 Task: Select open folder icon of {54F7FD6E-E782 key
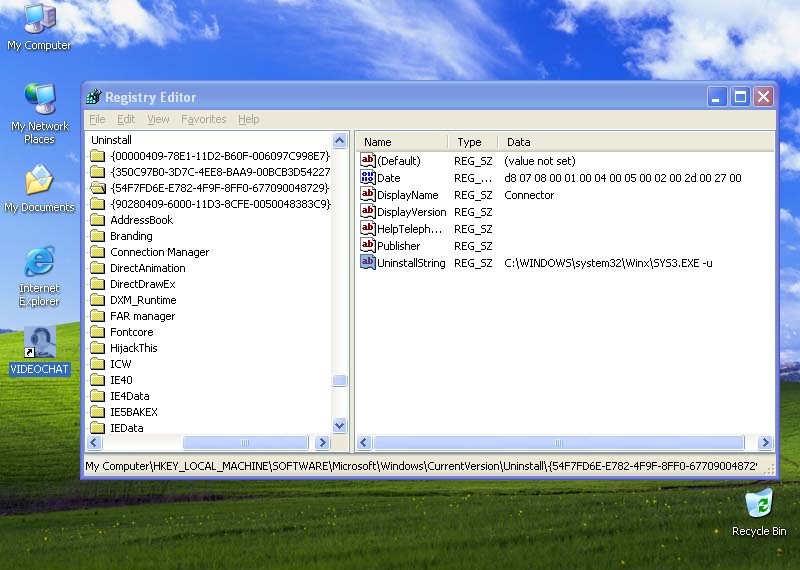[97, 188]
